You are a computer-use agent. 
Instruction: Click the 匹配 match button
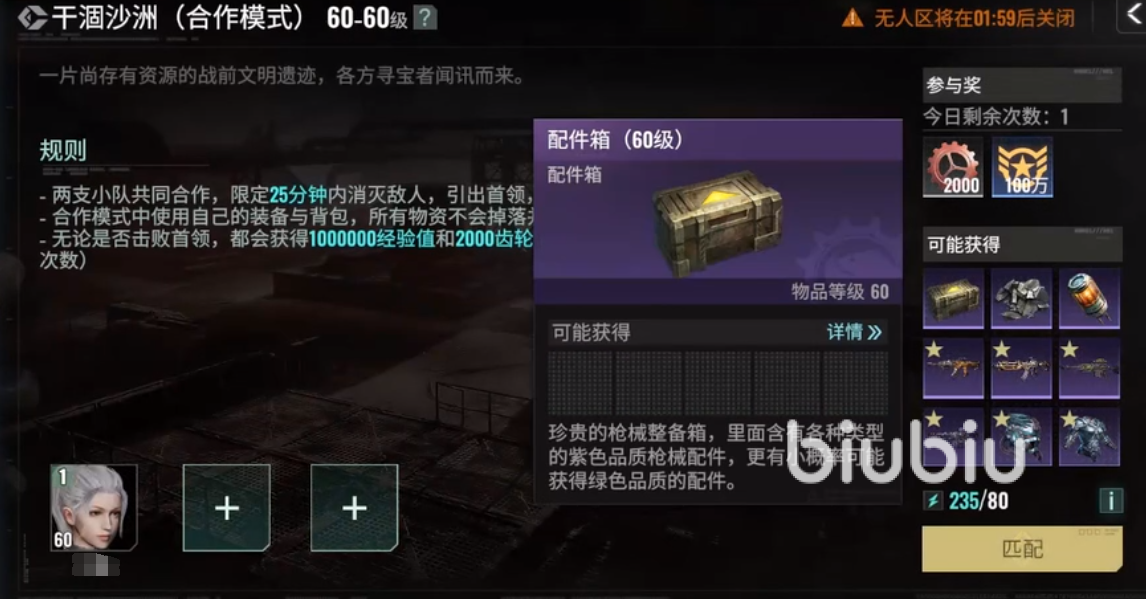(1022, 549)
